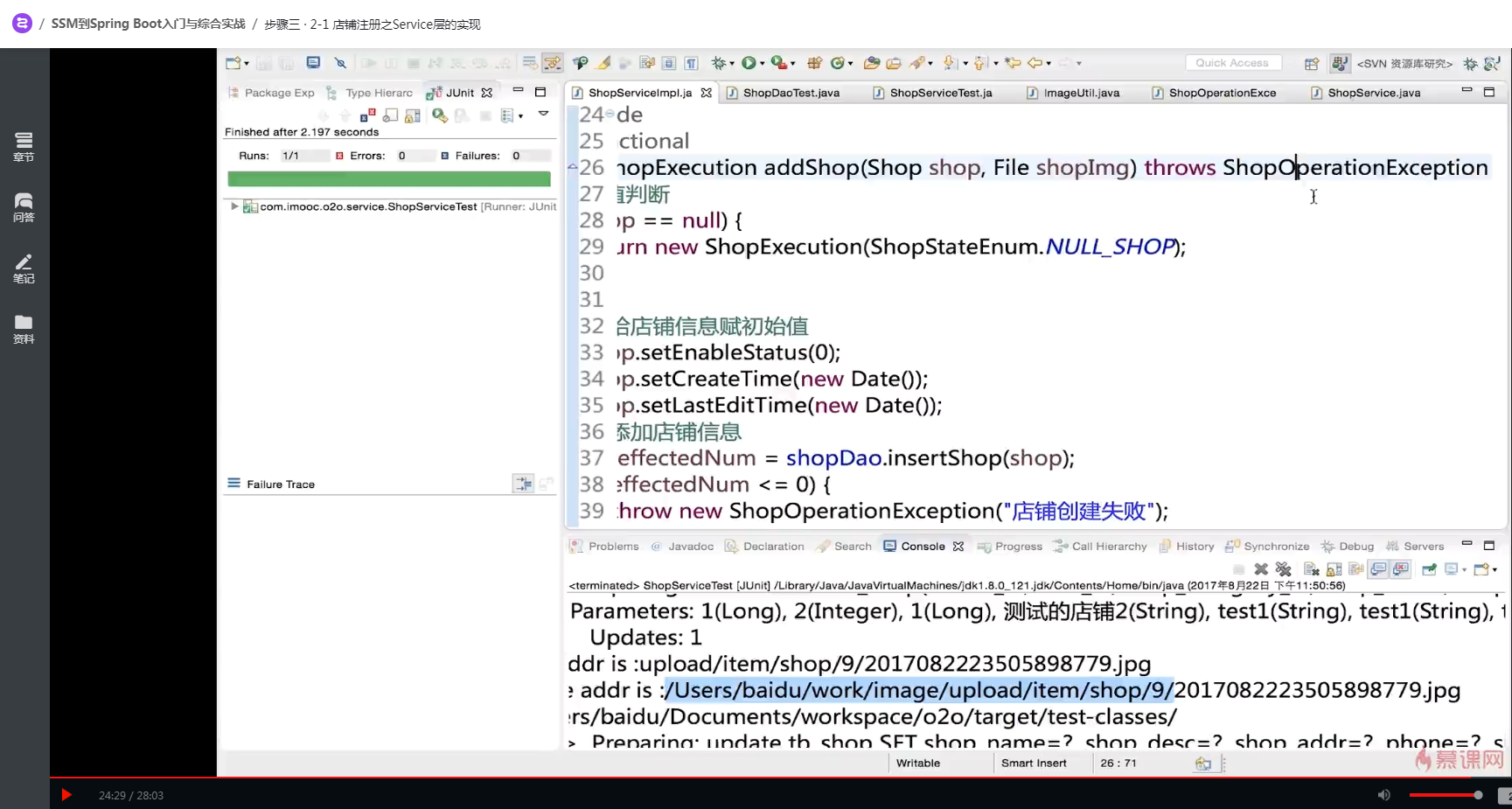This screenshot has height=809, width=1512.
Task: Toggle Mark Occurrences highlighter icon
Action: [604, 63]
